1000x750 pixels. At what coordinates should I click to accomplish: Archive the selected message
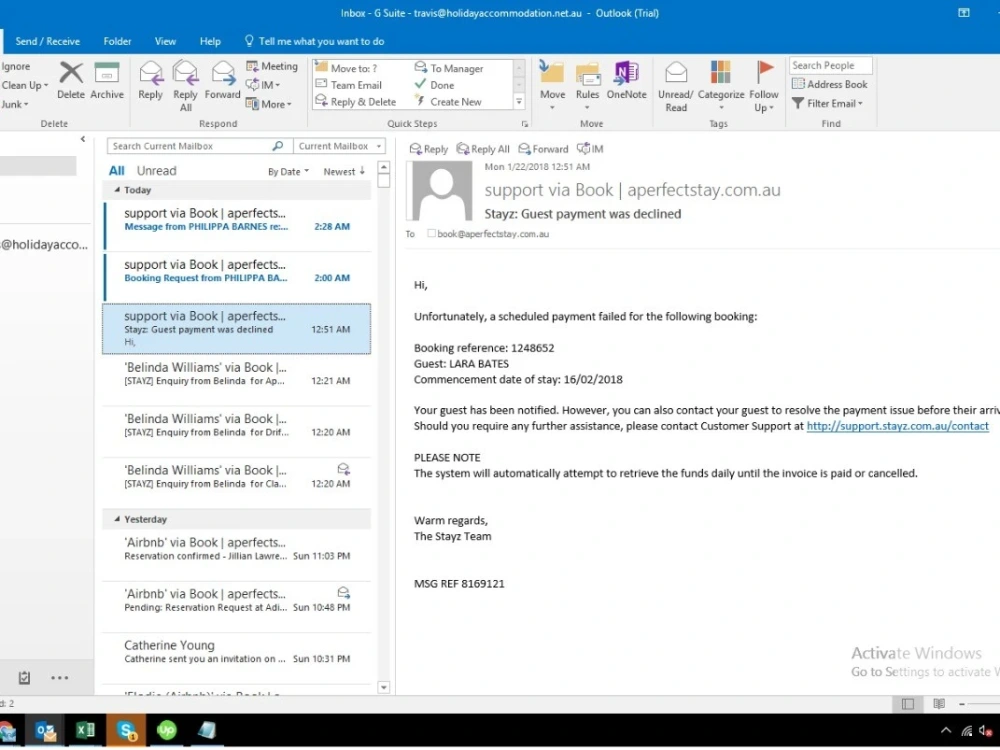(x=107, y=80)
